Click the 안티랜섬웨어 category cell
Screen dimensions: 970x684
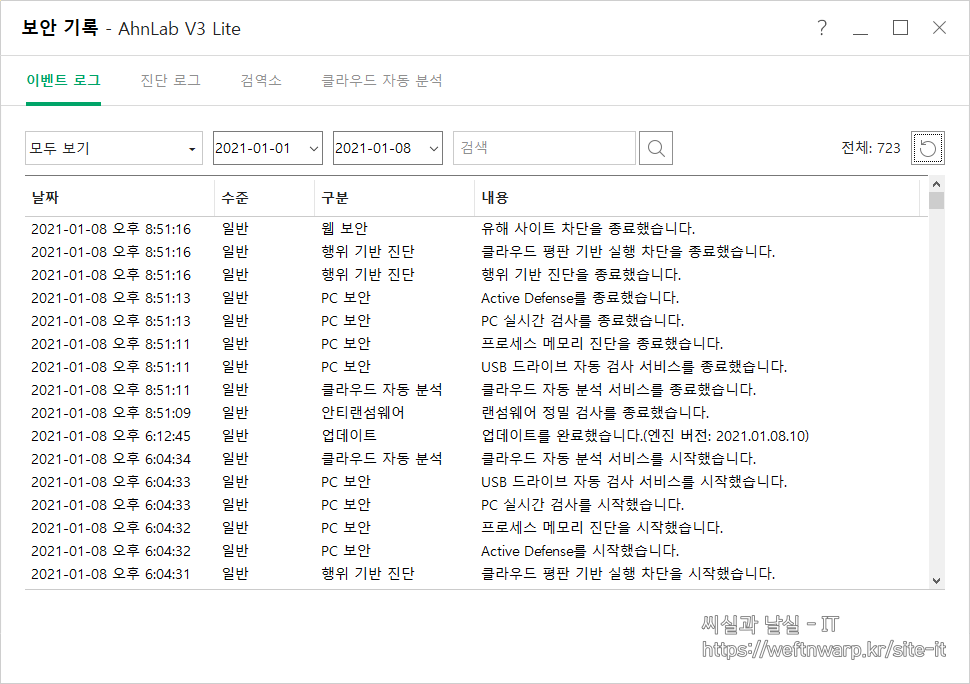coord(363,413)
